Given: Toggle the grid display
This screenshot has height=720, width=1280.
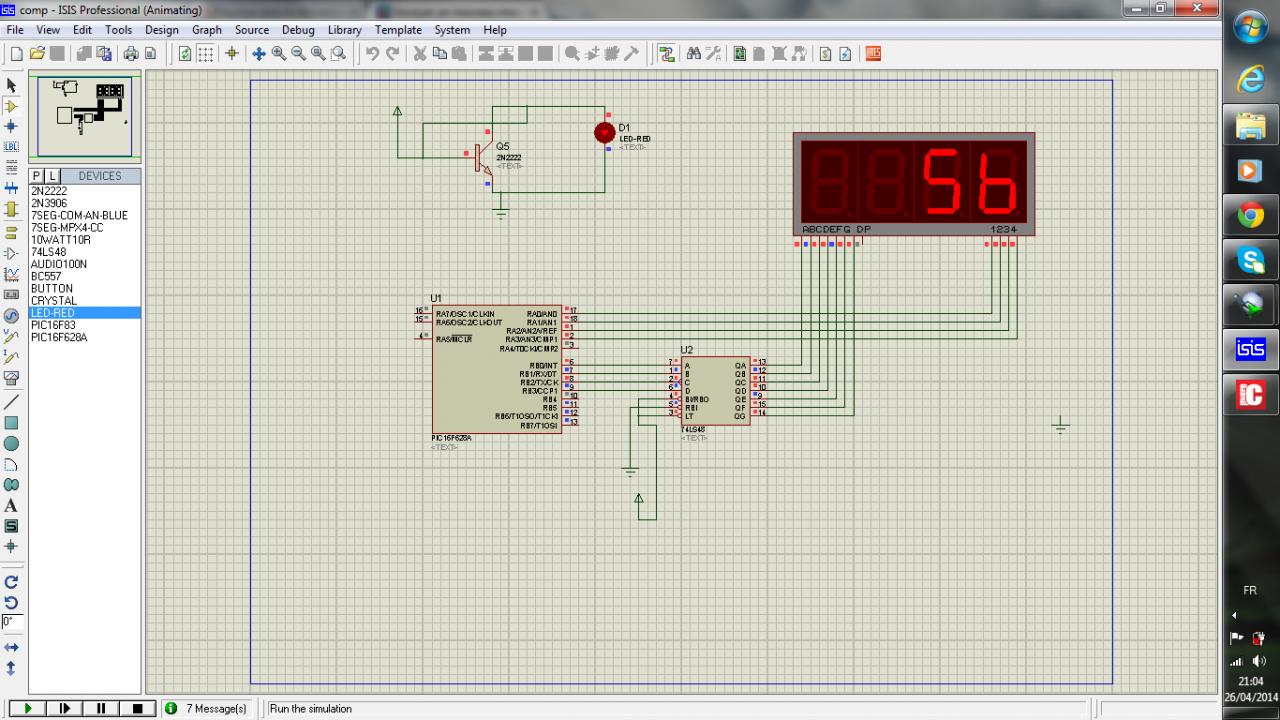Looking at the screenshot, I should (205, 54).
